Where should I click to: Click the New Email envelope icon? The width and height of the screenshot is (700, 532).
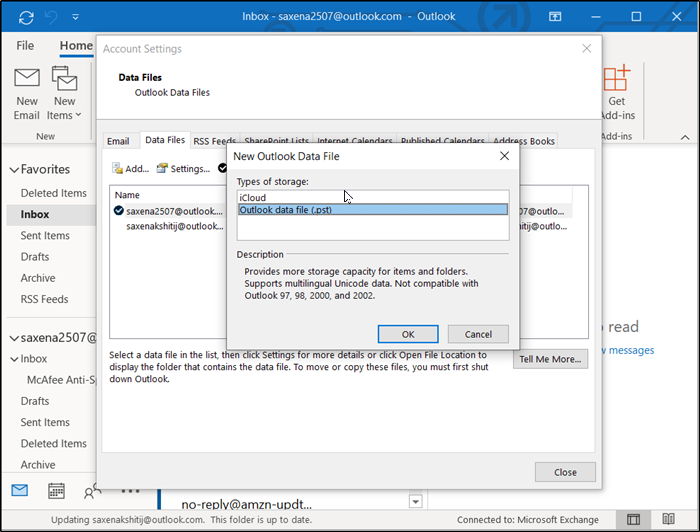(x=27, y=79)
